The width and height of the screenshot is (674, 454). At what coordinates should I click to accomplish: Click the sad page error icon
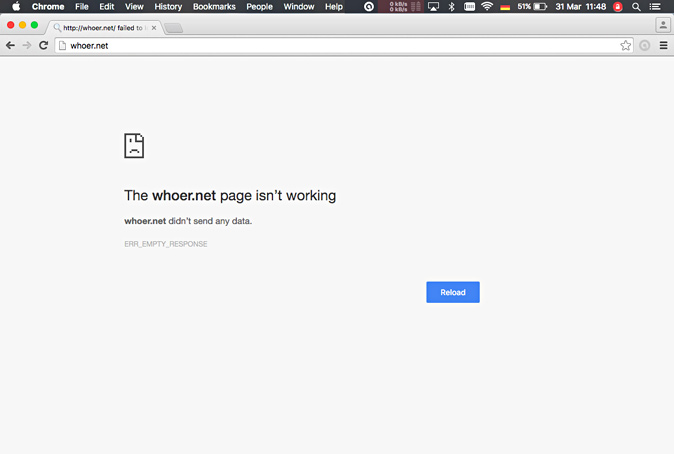134,146
